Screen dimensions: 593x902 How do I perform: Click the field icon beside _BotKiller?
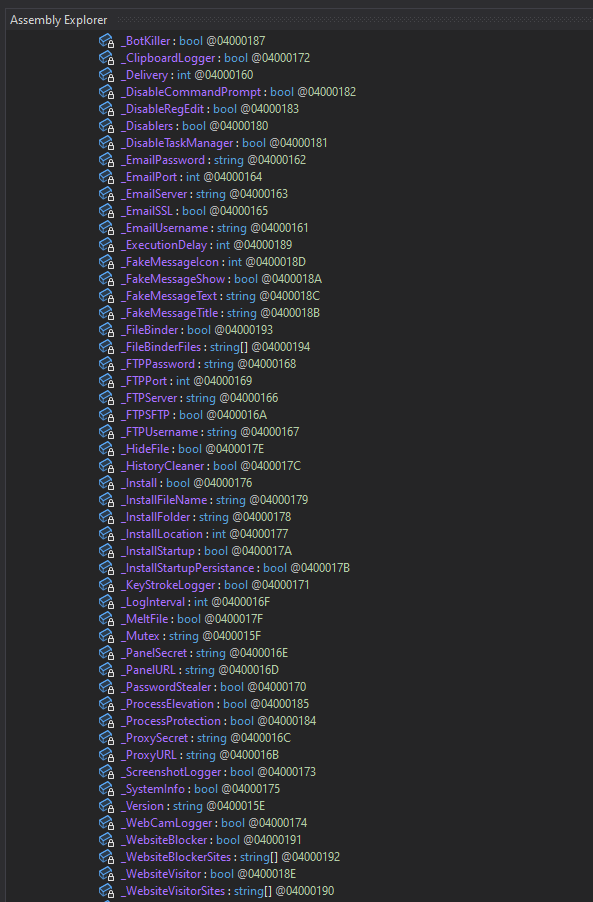point(106,41)
